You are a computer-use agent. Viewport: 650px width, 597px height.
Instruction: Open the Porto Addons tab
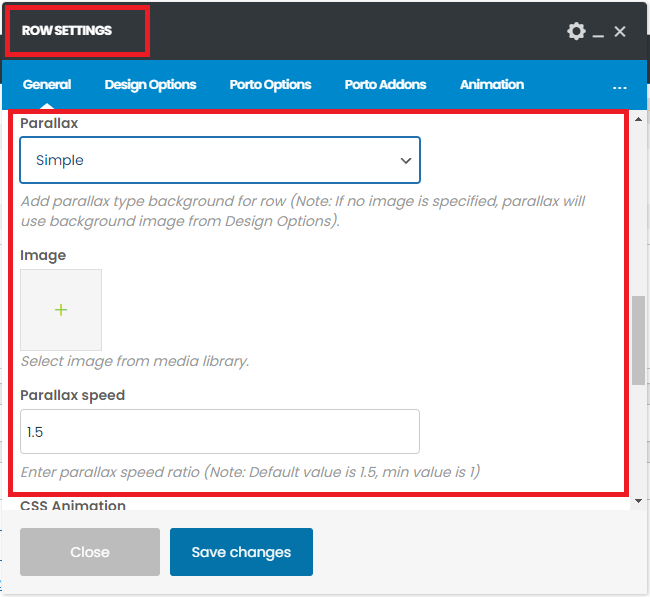pos(386,85)
